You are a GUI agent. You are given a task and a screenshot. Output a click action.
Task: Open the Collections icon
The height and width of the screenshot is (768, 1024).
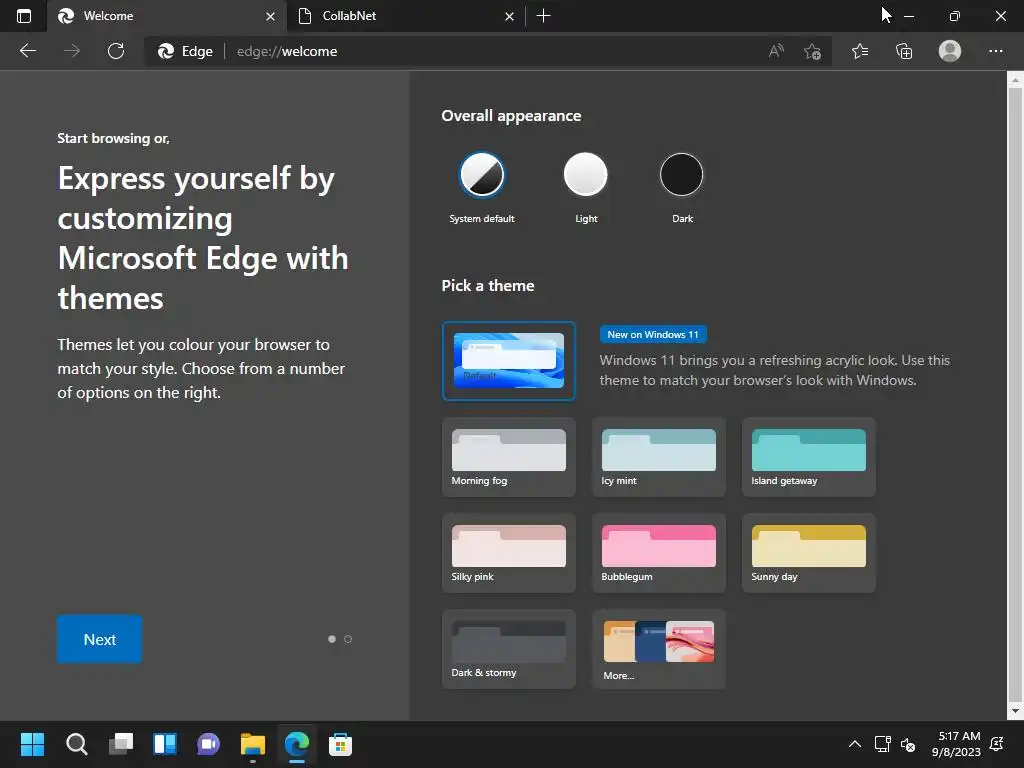pyautogui.click(x=904, y=51)
